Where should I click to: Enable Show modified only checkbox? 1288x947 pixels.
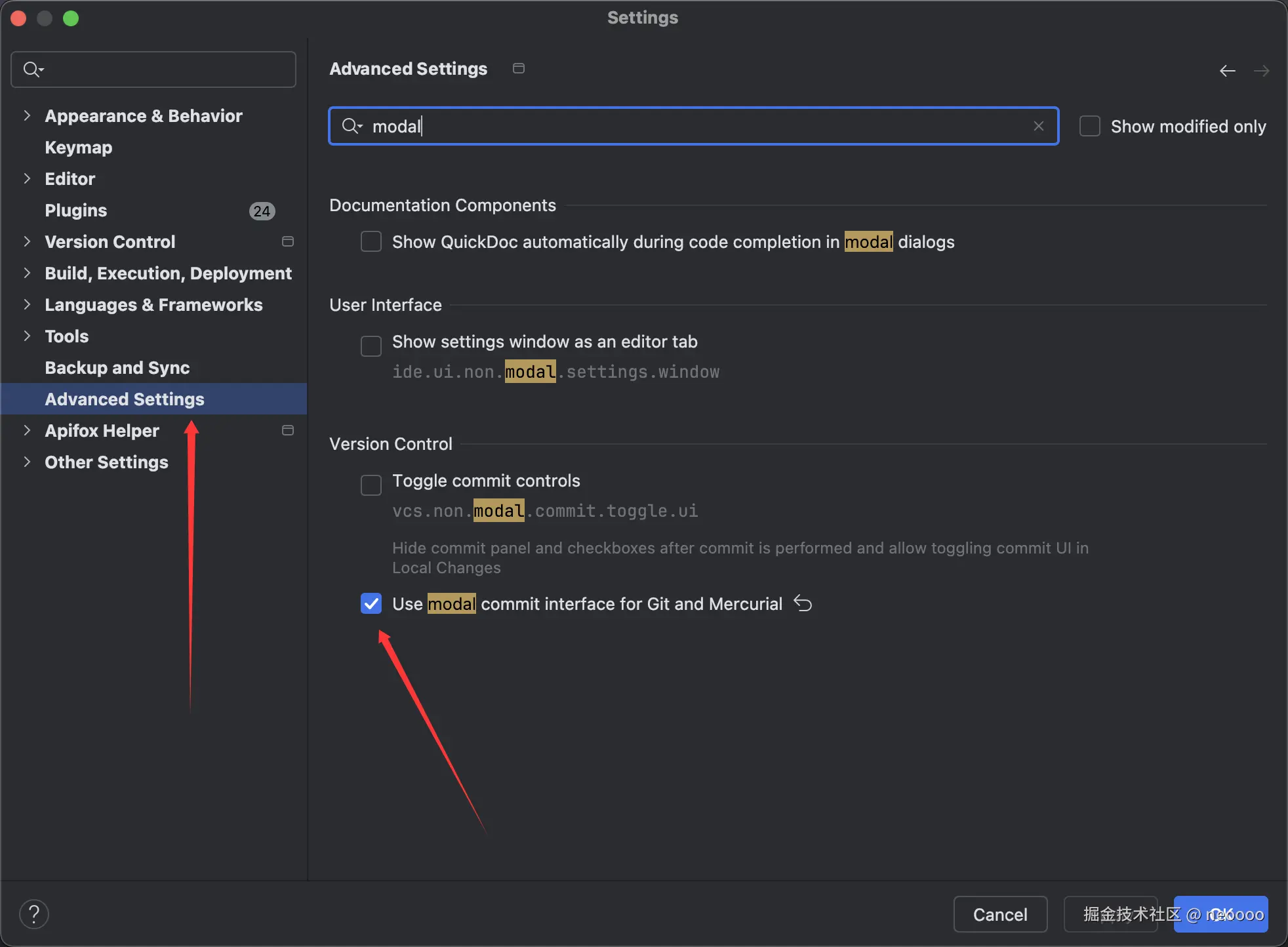pos(1089,126)
